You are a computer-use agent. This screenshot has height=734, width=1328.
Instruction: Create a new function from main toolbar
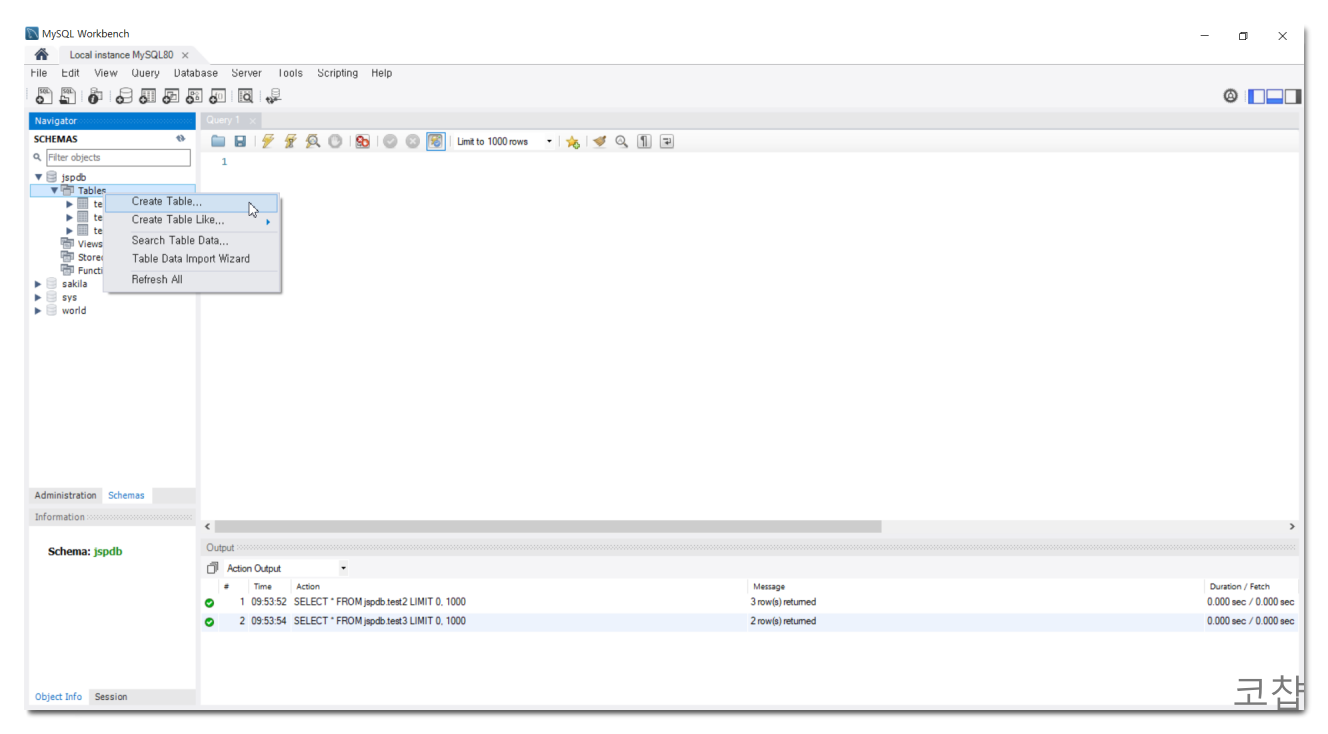point(217,96)
